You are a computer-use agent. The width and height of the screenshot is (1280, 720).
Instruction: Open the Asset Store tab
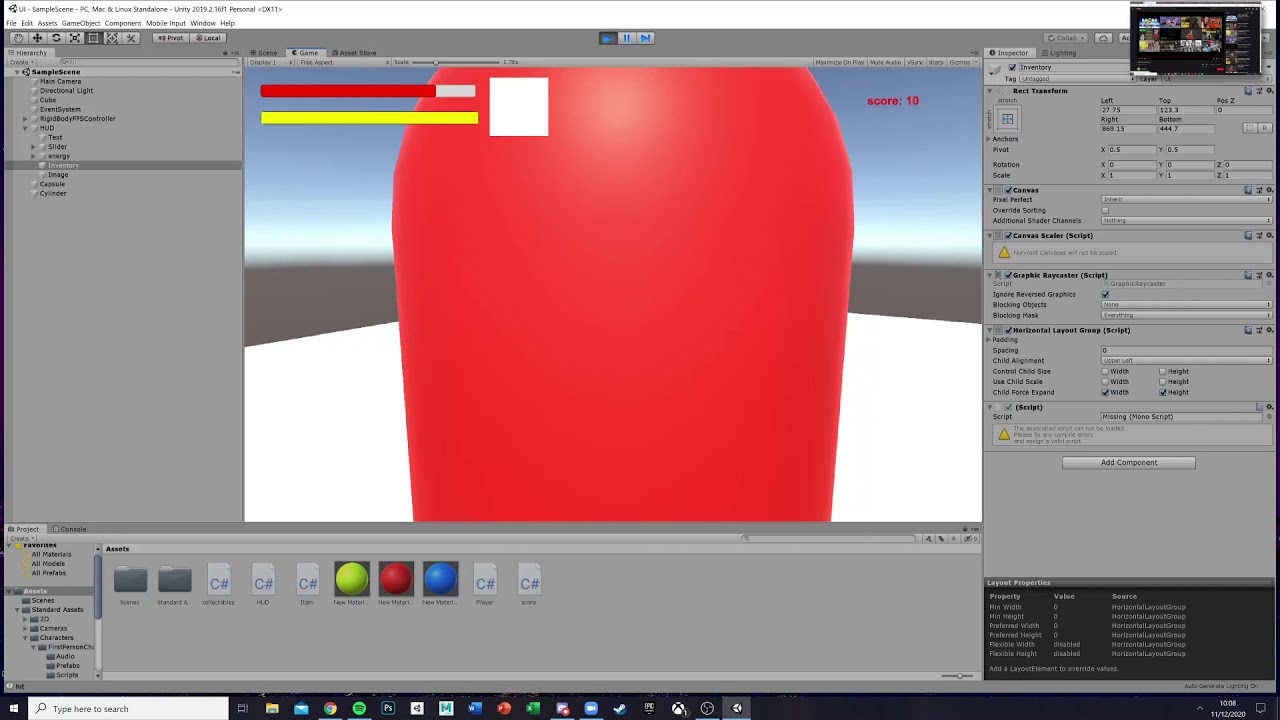355,53
